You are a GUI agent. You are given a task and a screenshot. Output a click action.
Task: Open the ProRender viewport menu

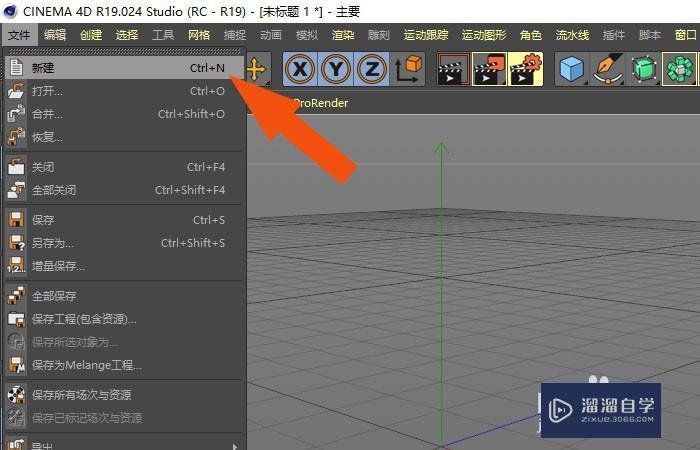[x=321, y=103]
